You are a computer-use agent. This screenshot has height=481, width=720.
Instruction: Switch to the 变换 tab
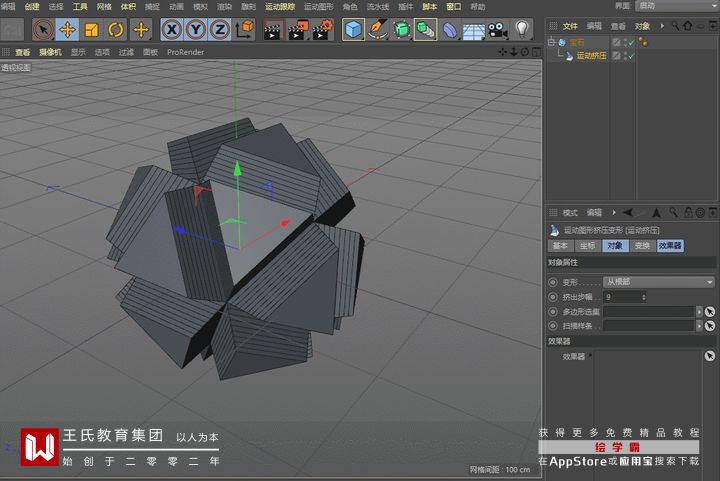[642, 246]
